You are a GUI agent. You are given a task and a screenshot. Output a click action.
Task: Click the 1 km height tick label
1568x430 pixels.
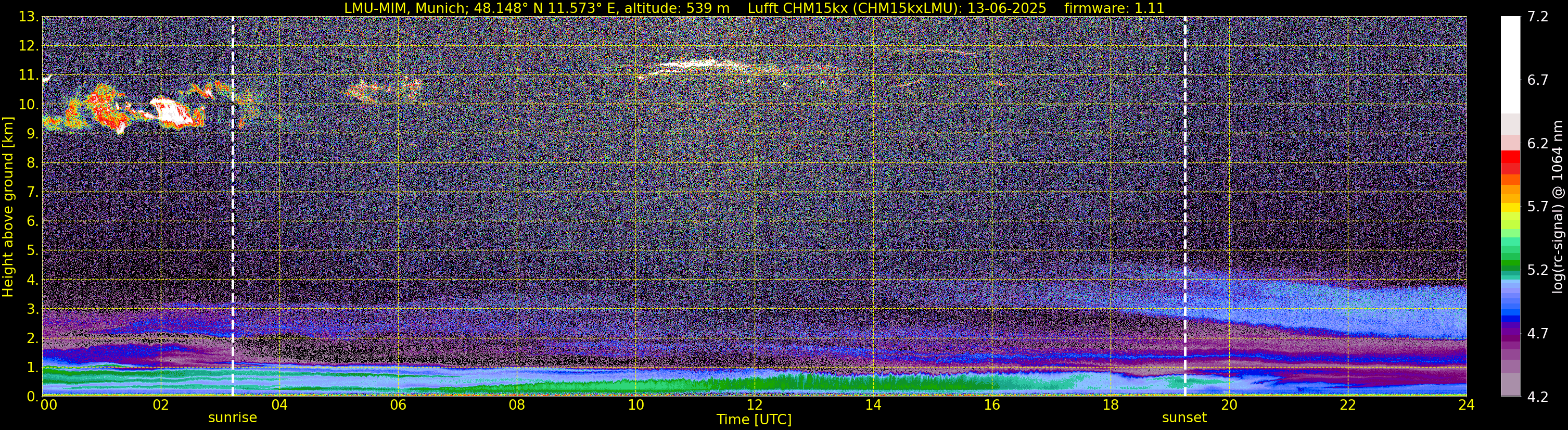coord(32,367)
